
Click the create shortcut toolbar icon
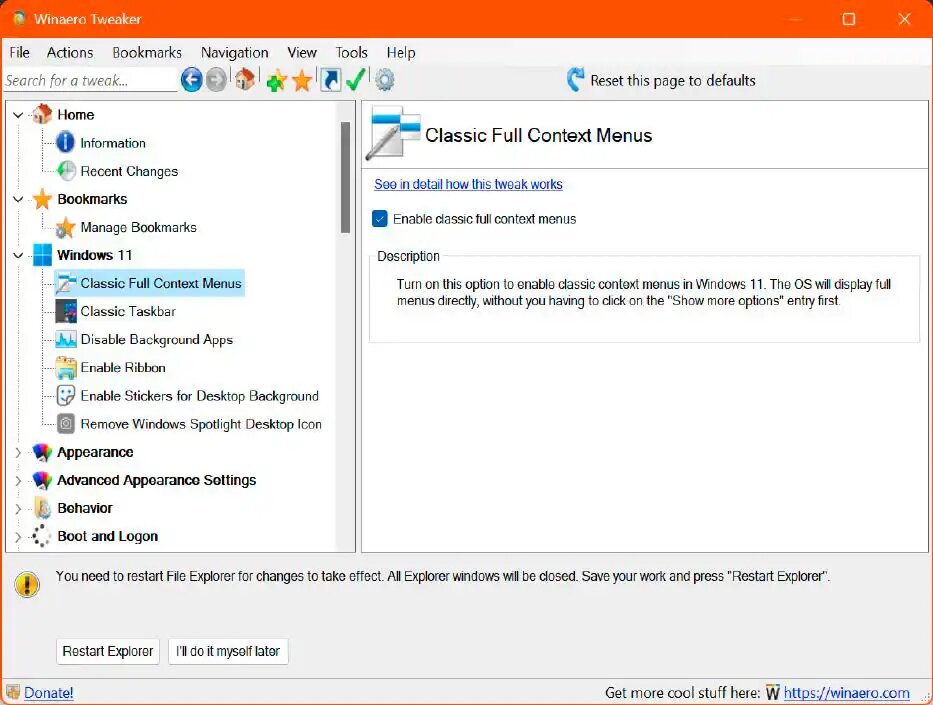(x=330, y=80)
